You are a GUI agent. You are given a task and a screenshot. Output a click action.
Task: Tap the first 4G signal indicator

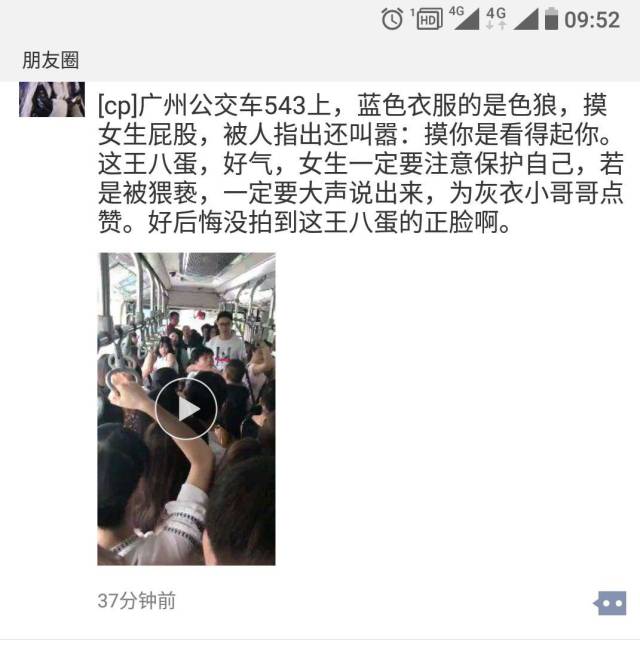(x=464, y=19)
